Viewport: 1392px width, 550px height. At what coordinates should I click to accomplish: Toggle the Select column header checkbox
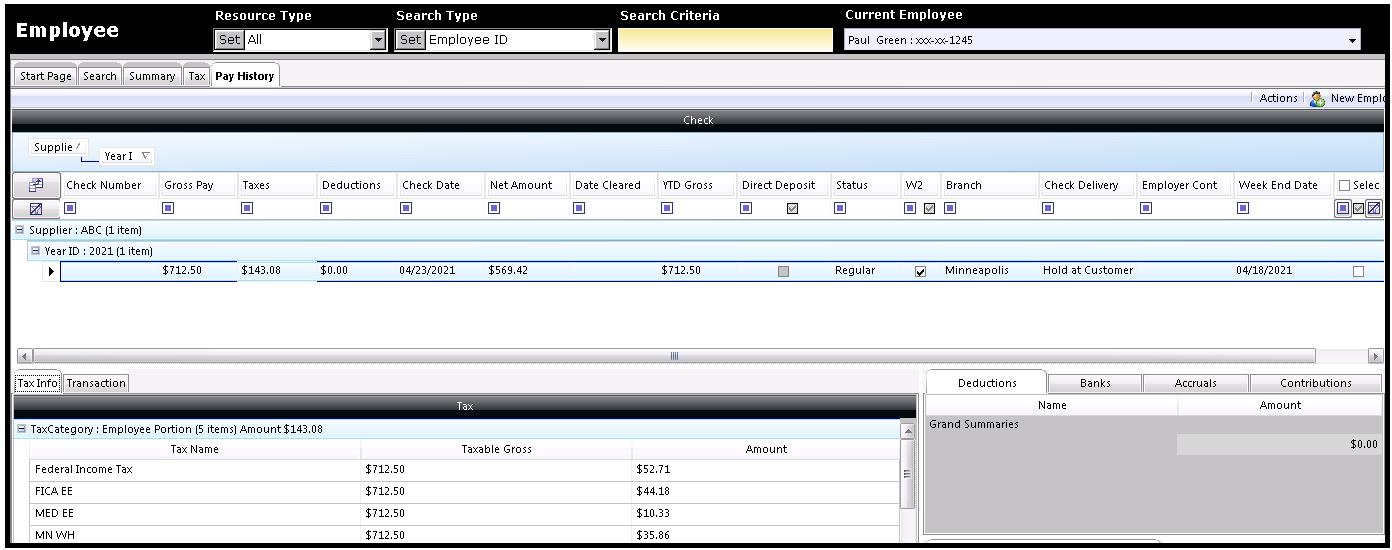(x=1345, y=185)
